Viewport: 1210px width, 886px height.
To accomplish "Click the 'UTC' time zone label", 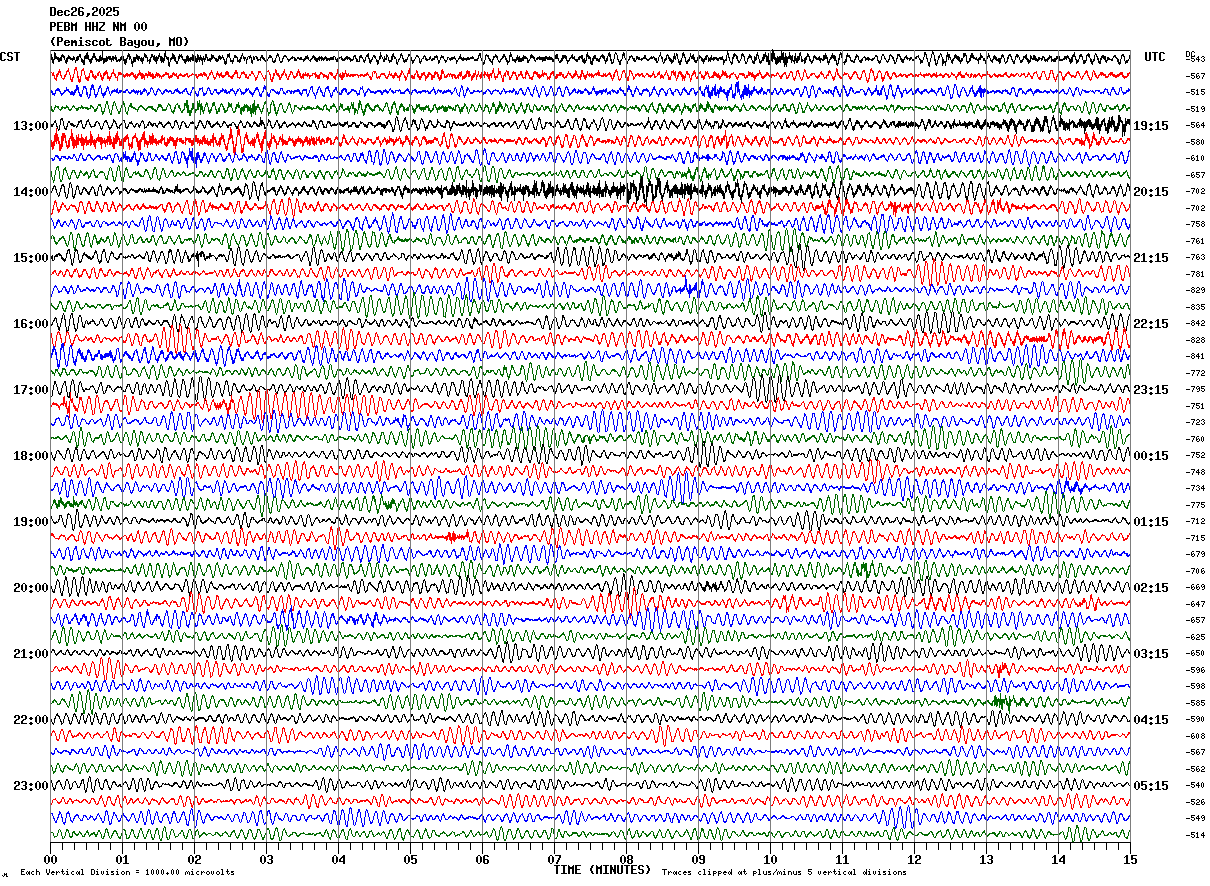I will point(1155,57).
